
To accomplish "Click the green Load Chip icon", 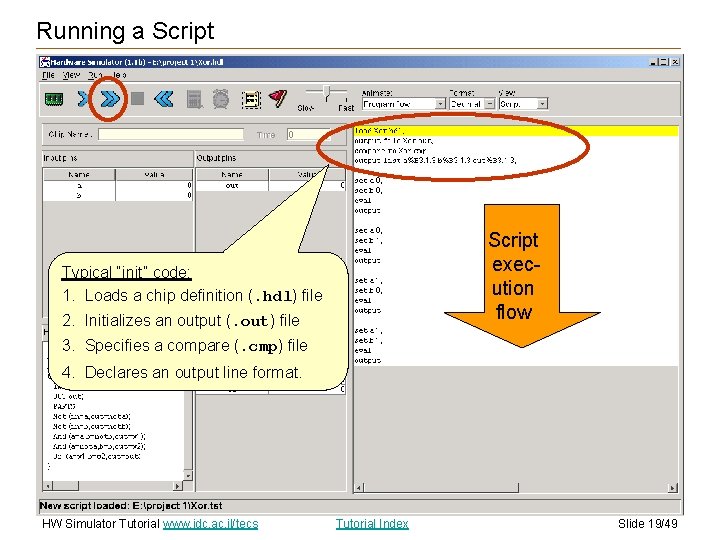I will pyautogui.click(x=54, y=99).
